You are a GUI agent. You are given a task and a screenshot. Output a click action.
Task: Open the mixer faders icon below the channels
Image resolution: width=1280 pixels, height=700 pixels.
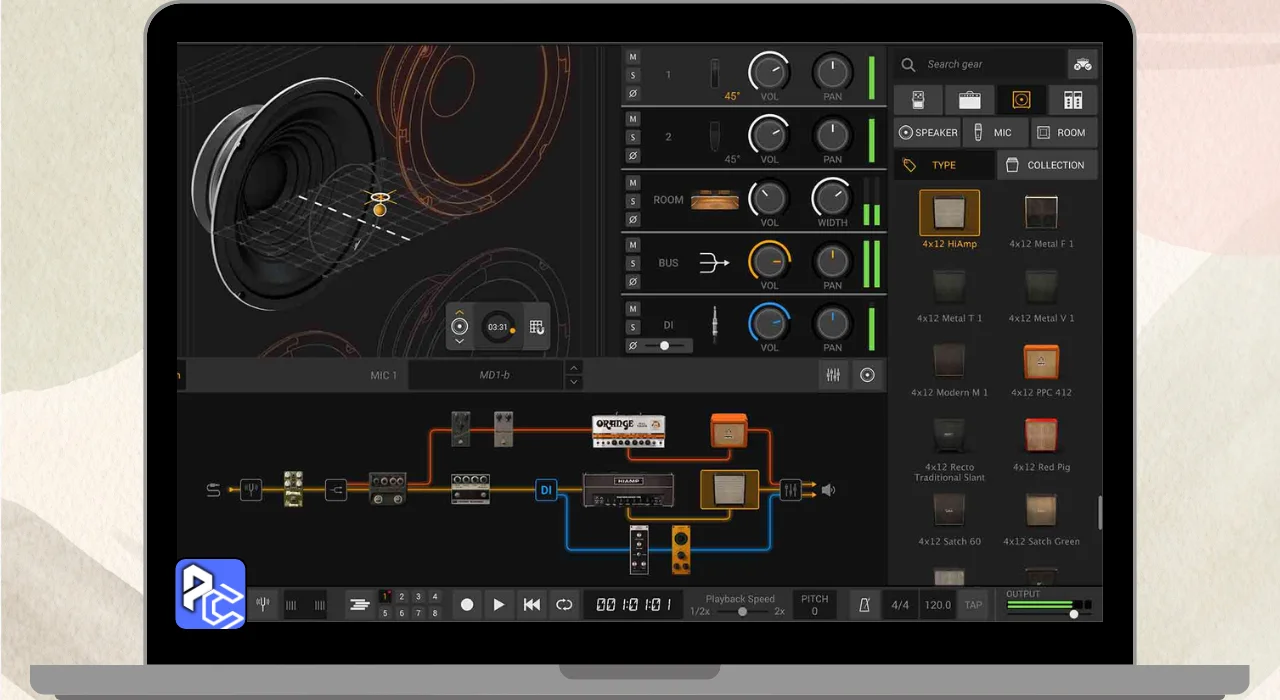pyautogui.click(x=833, y=375)
